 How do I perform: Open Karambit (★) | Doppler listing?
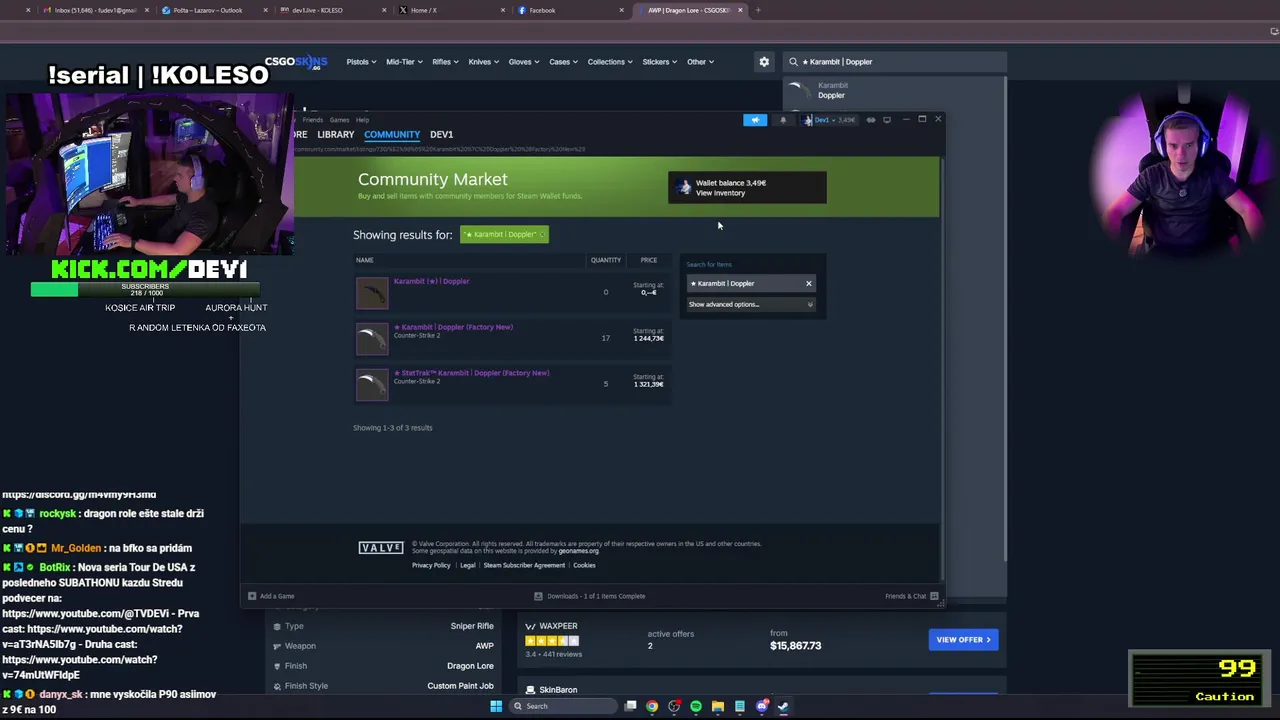(x=431, y=281)
